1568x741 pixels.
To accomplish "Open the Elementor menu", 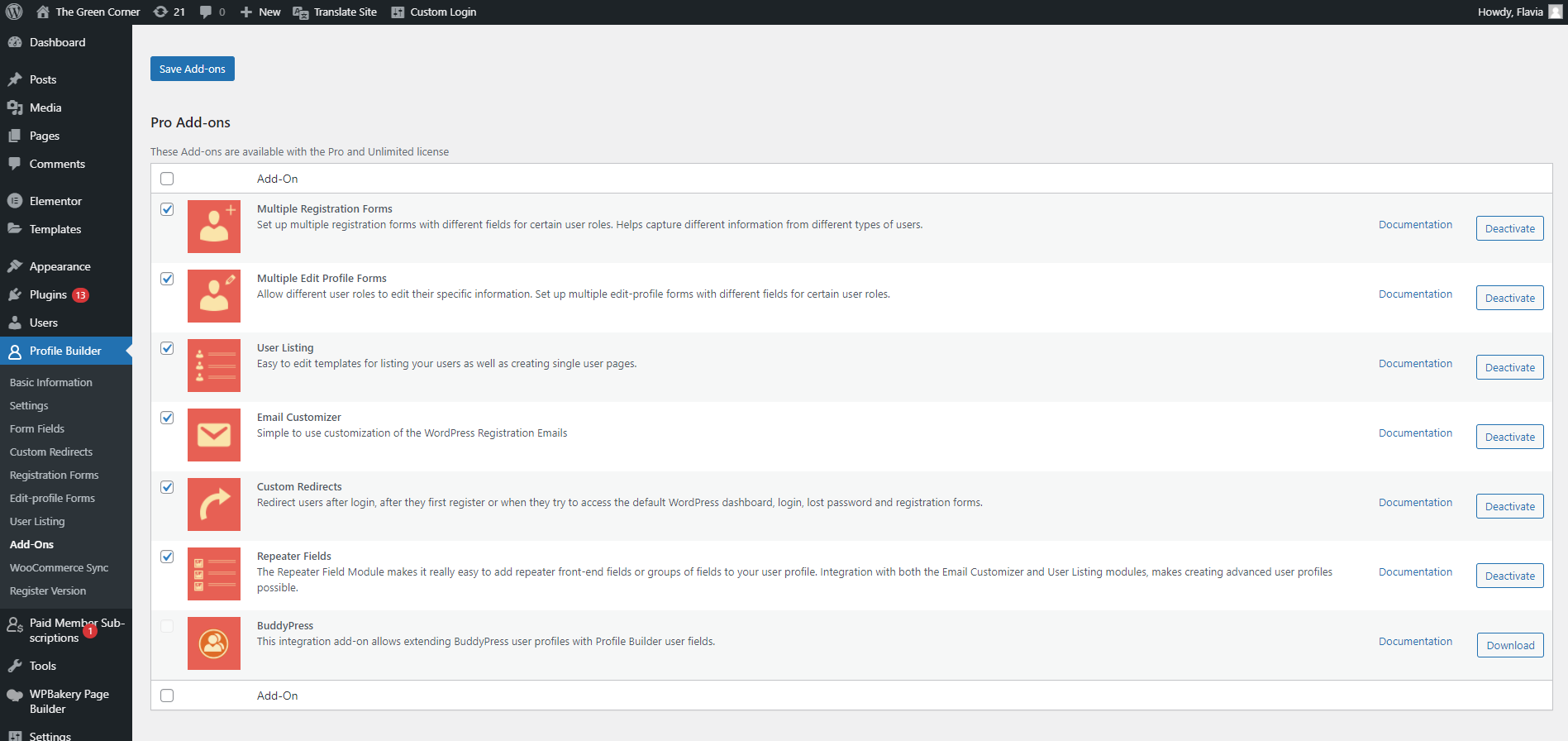I will (66, 201).
